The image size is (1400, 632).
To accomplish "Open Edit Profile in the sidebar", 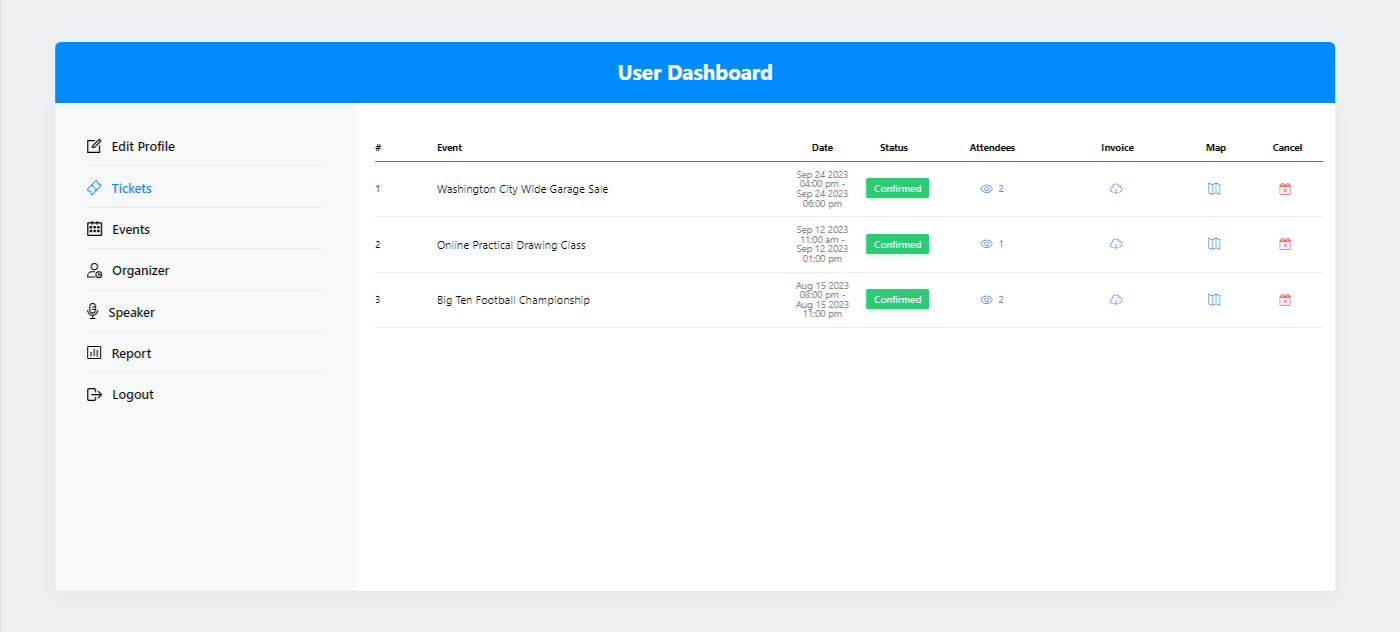I will pos(142,147).
